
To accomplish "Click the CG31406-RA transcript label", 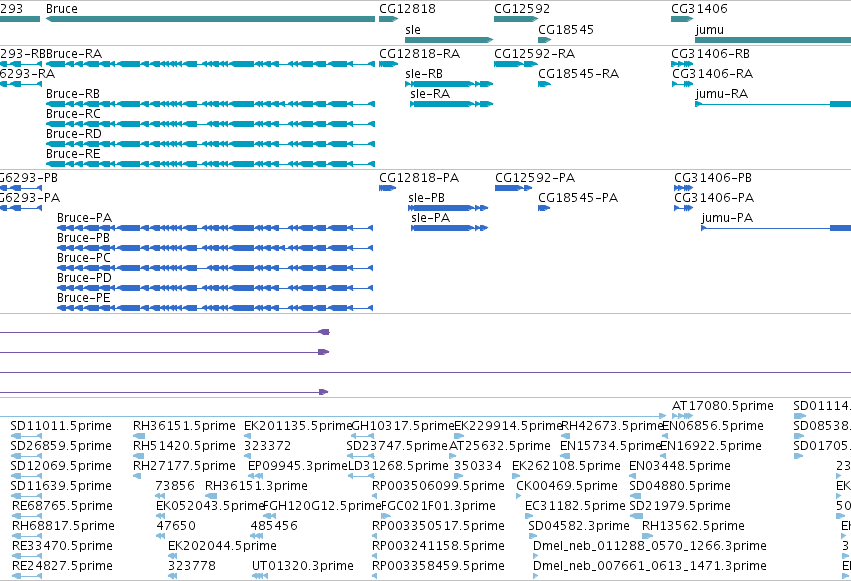I will point(713,74).
